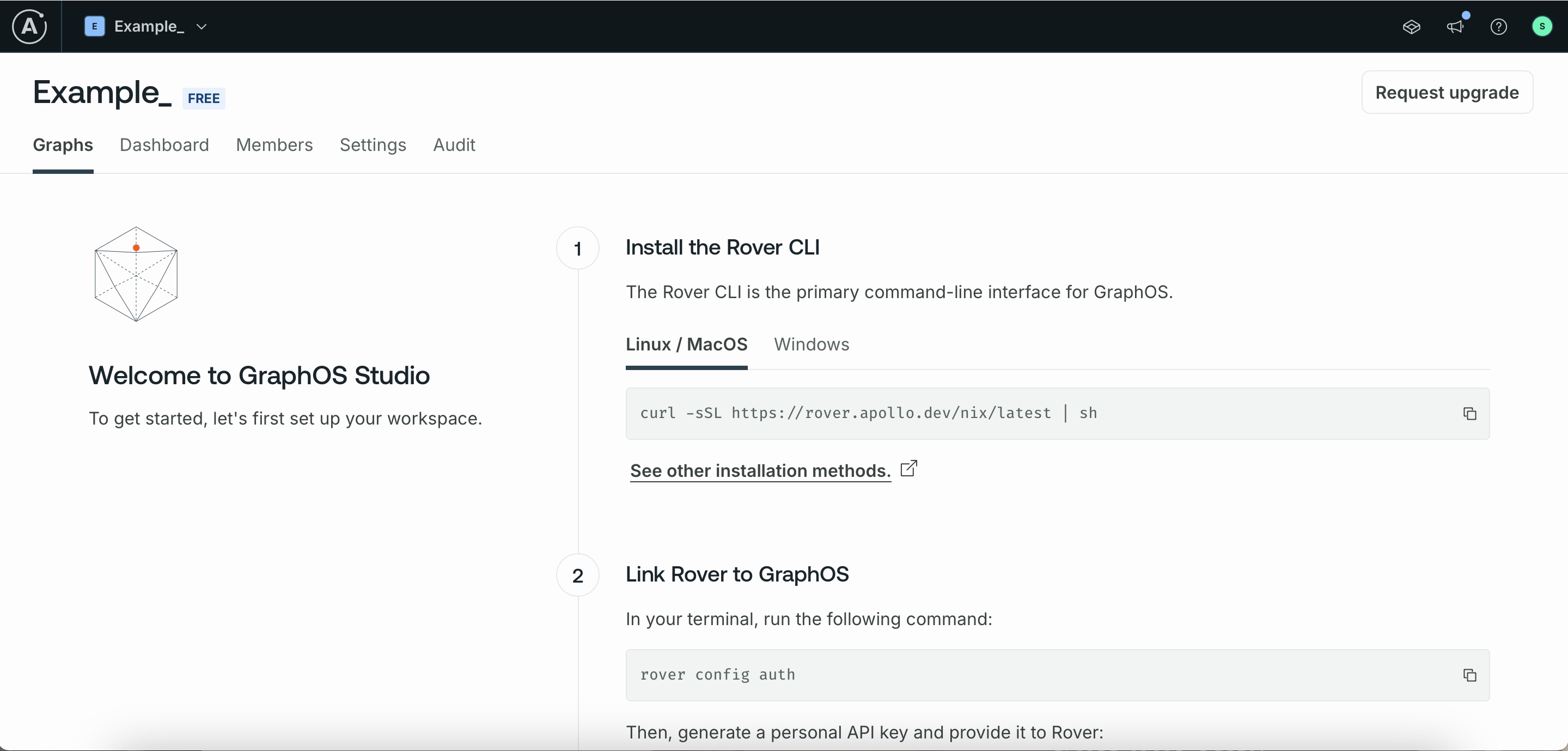This screenshot has height=751, width=1568.
Task: Copy the rover config auth command
Action: [1469, 675]
